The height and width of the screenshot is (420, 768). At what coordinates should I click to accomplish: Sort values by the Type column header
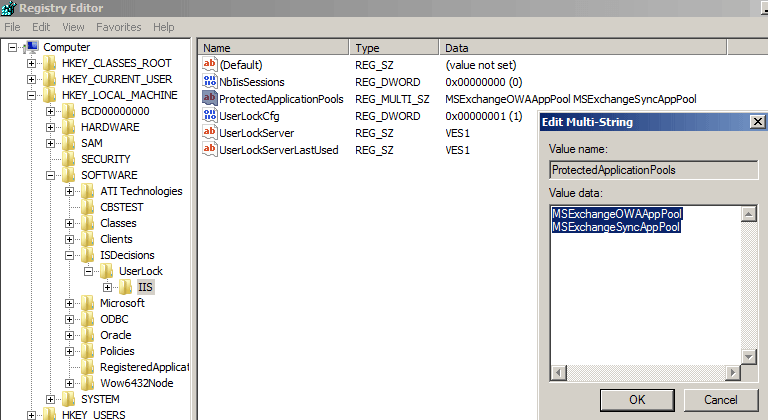point(394,48)
